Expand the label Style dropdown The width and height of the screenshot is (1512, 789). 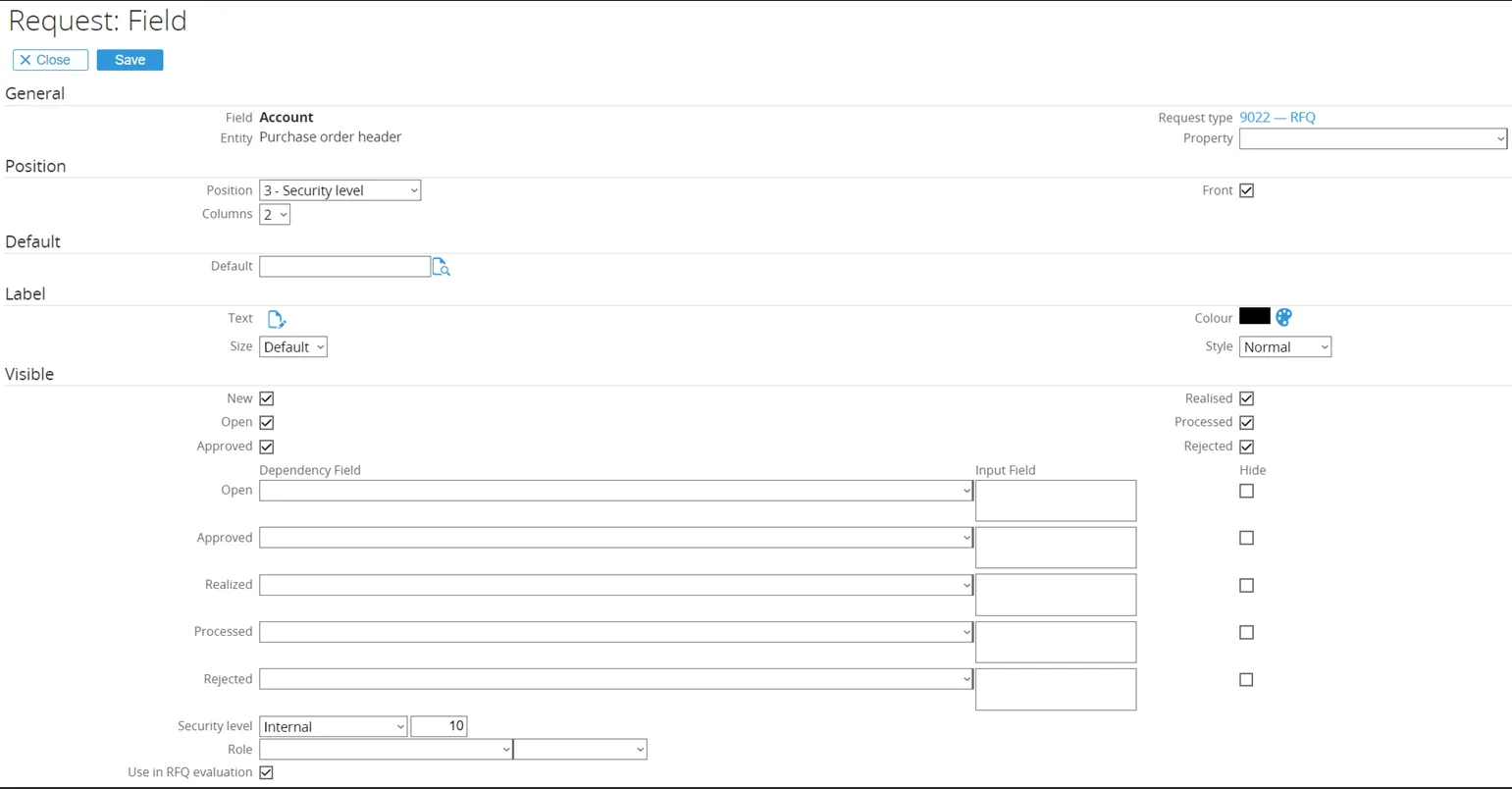point(1284,347)
